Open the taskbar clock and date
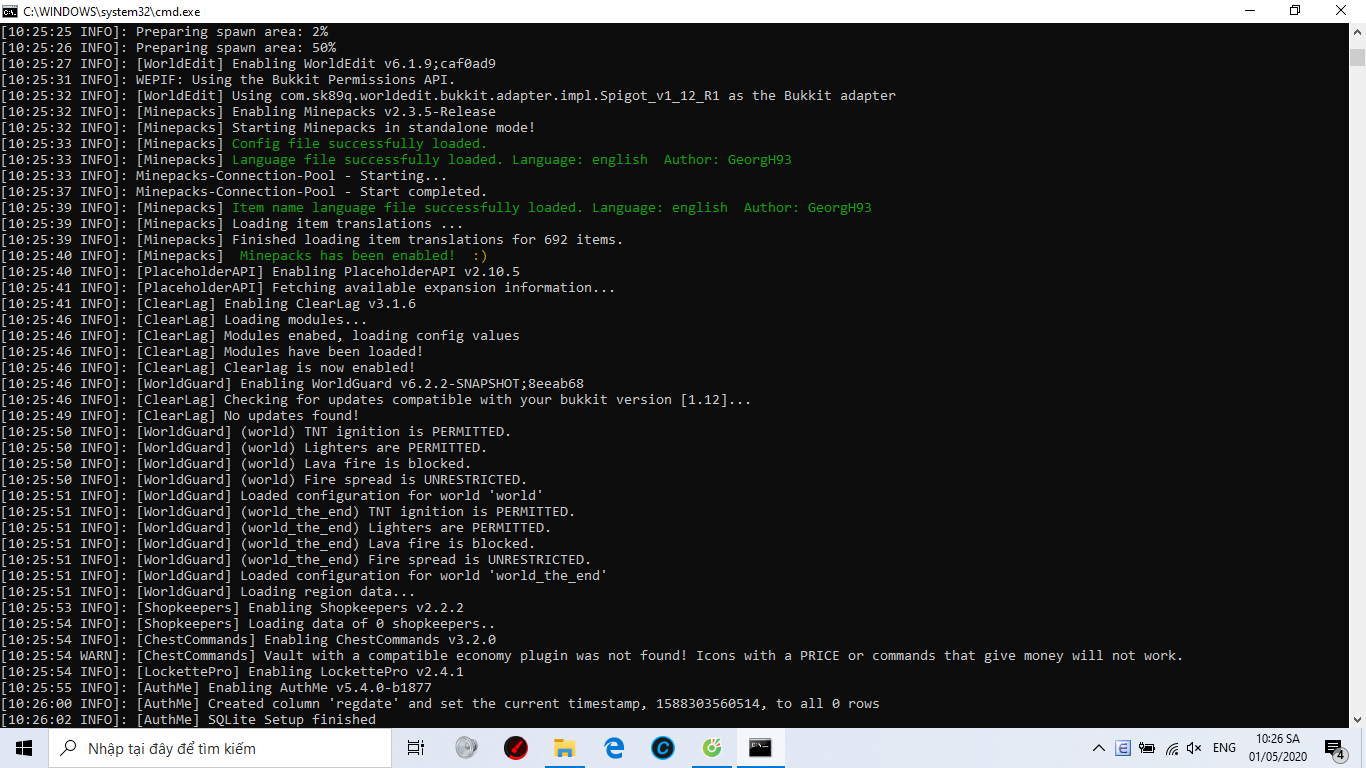Screen dimensions: 1366x768 1277,748
